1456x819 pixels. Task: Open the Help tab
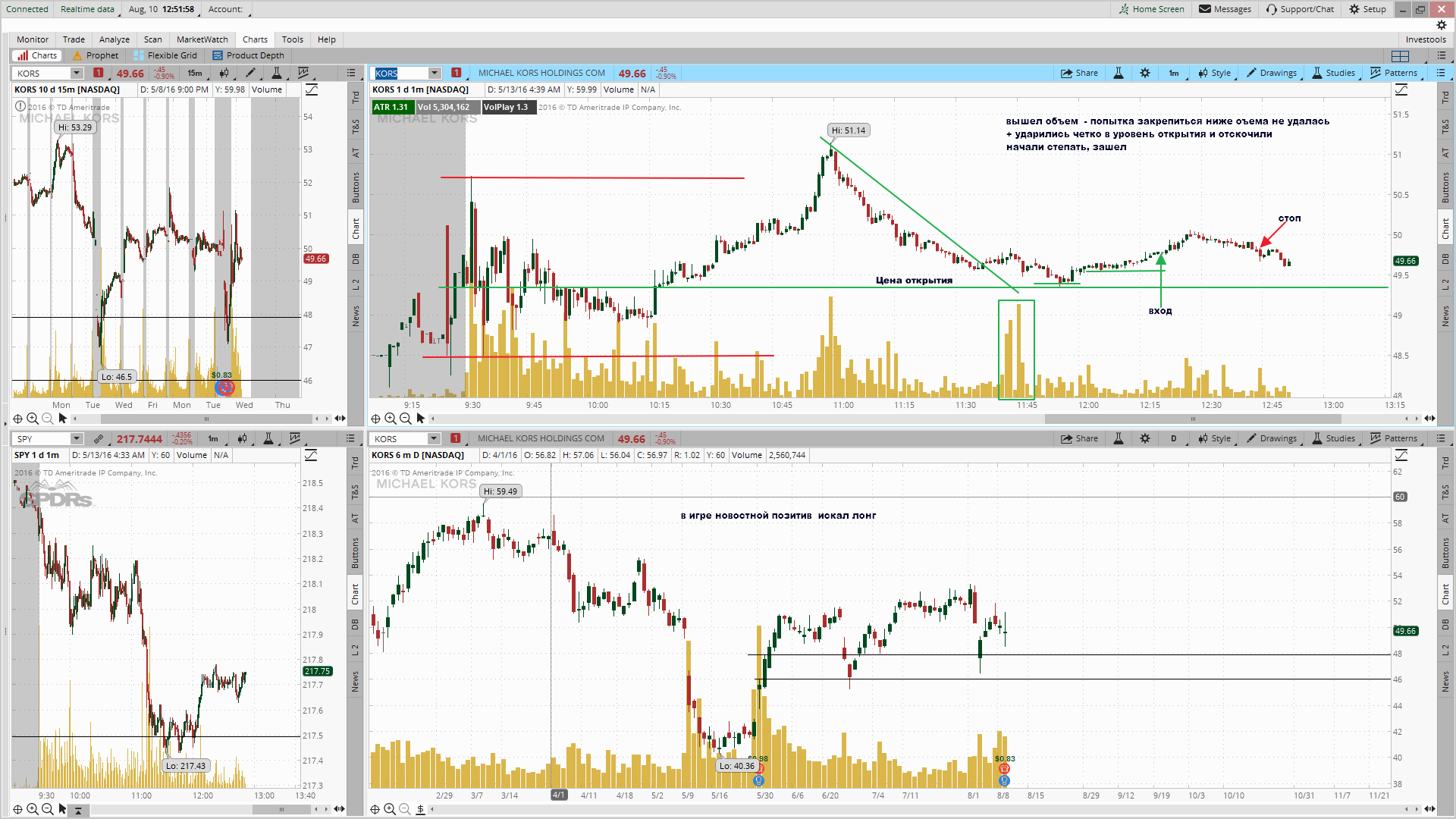coord(327,39)
